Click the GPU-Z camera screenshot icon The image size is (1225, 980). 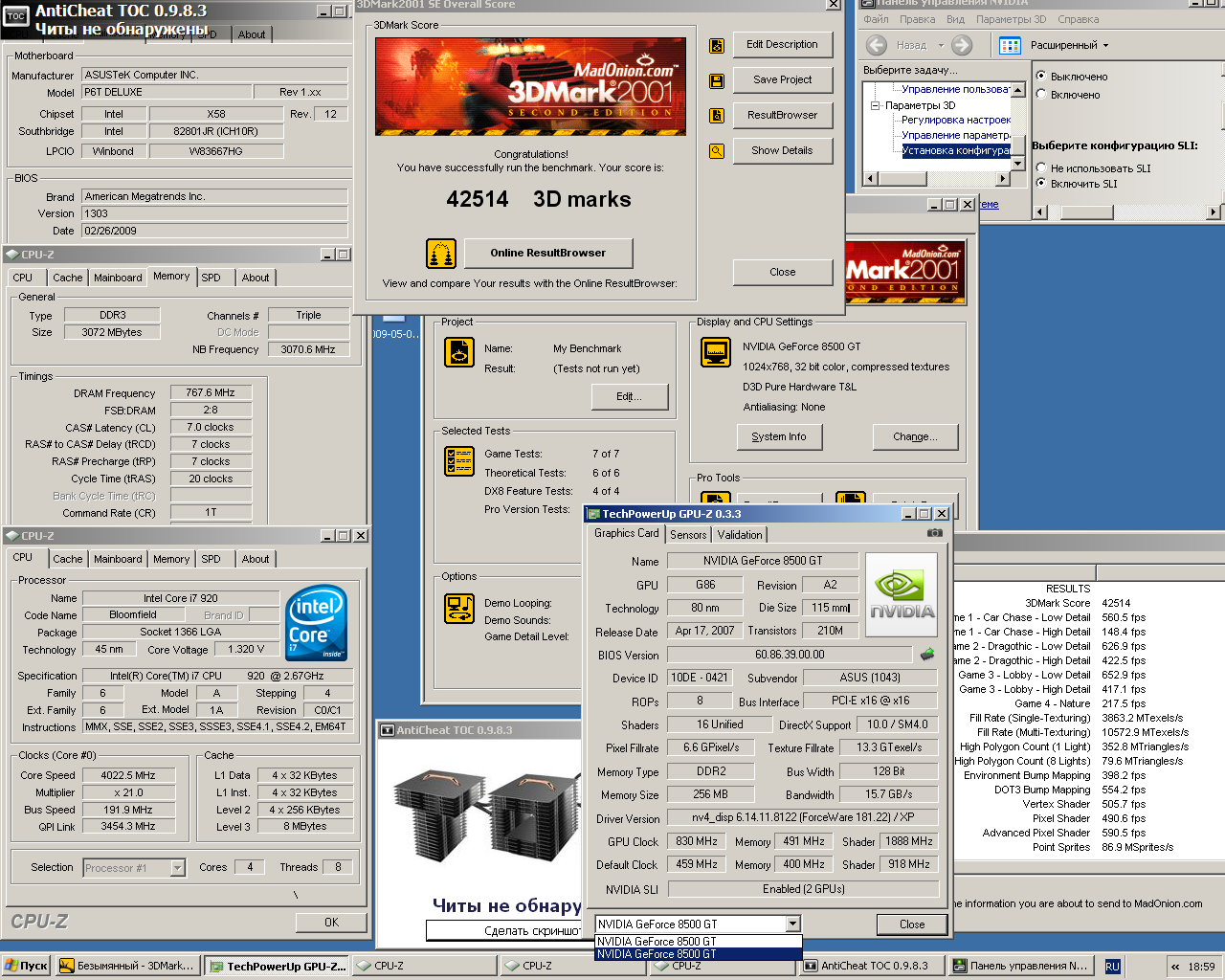point(935,533)
